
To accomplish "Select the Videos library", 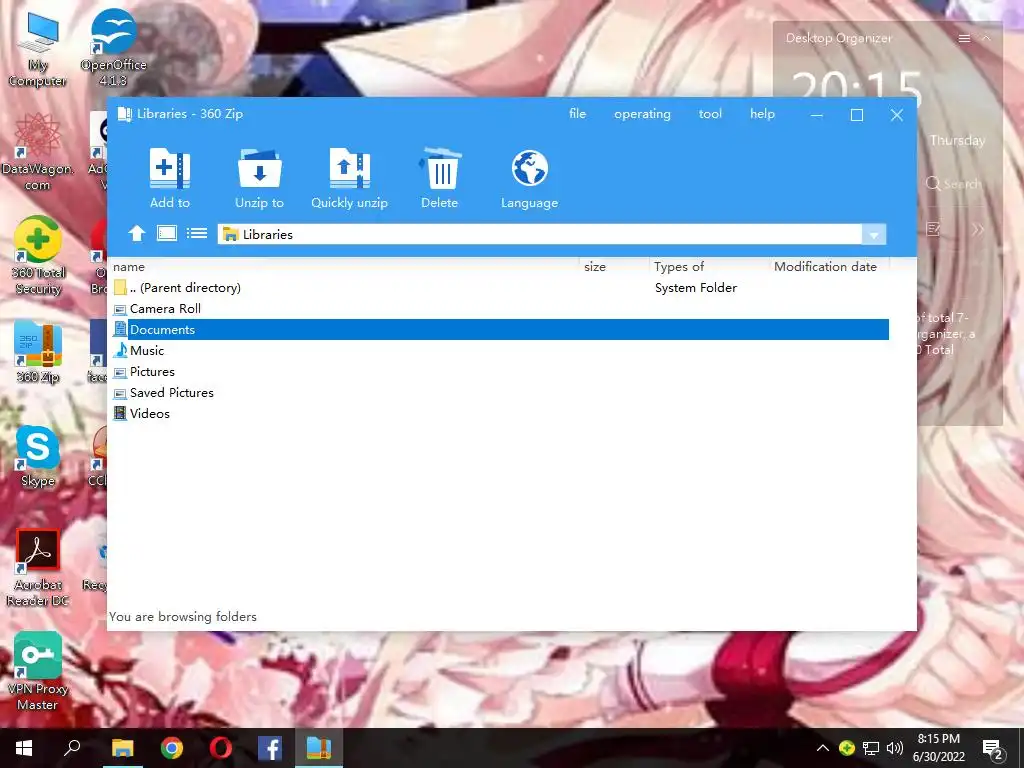I will 500,413.
